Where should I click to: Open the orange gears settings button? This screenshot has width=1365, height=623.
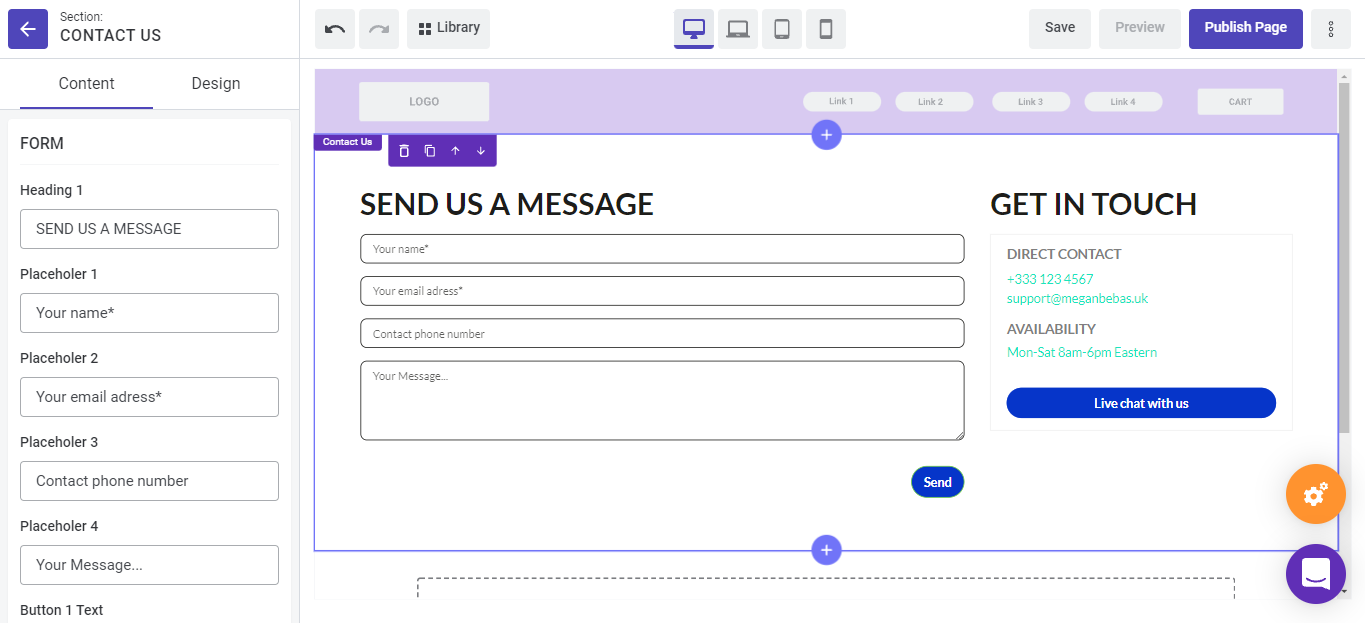tap(1316, 494)
